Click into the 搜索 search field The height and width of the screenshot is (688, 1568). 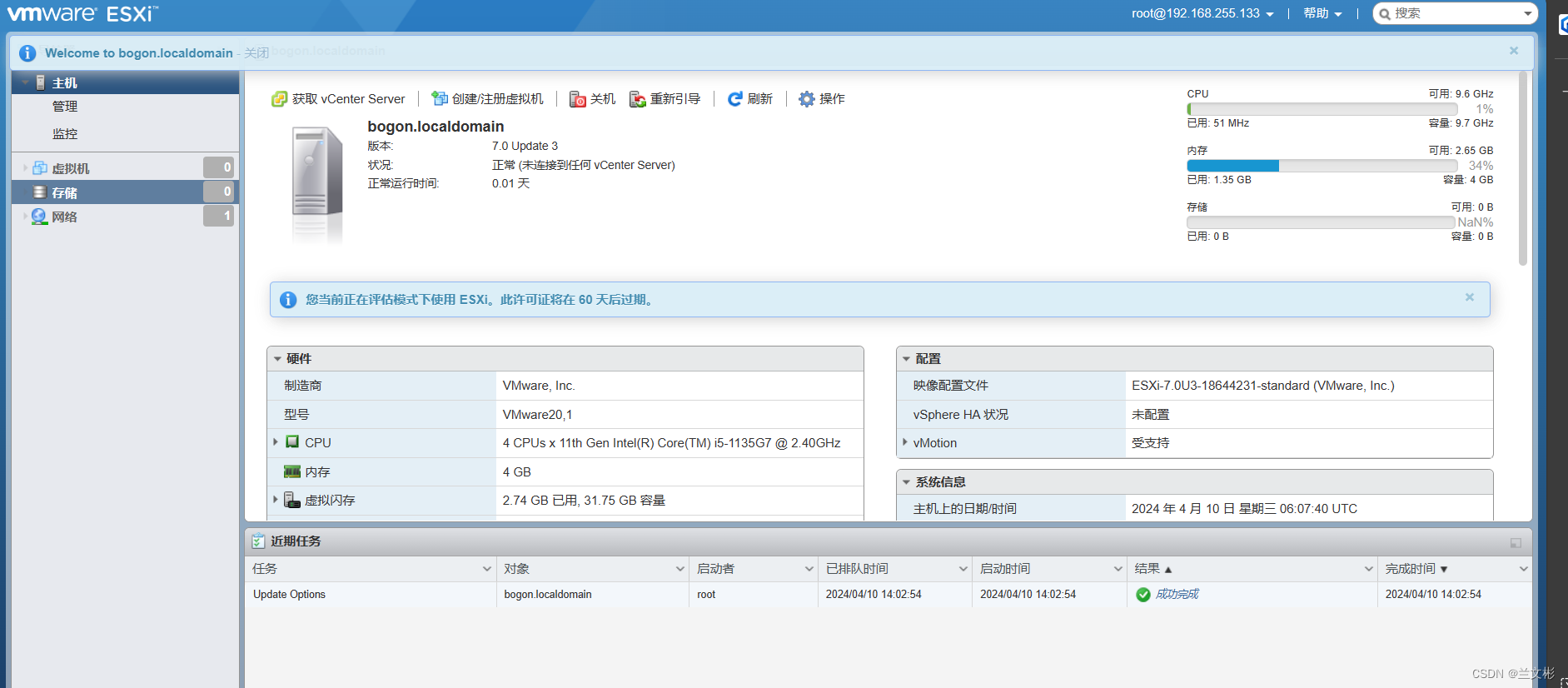1456,13
